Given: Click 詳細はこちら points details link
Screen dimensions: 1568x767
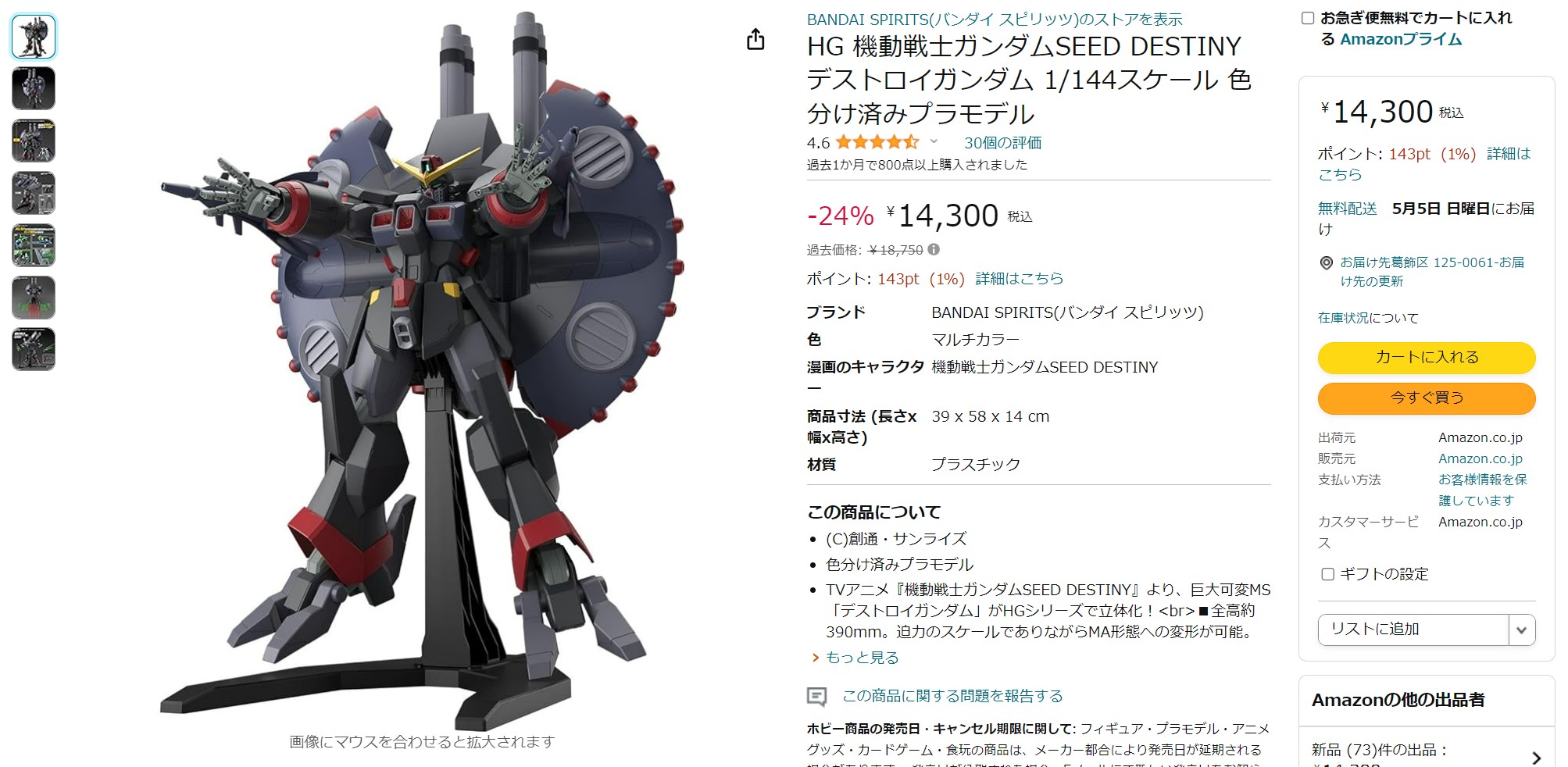Looking at the screenshot, I should (1019, 279).
